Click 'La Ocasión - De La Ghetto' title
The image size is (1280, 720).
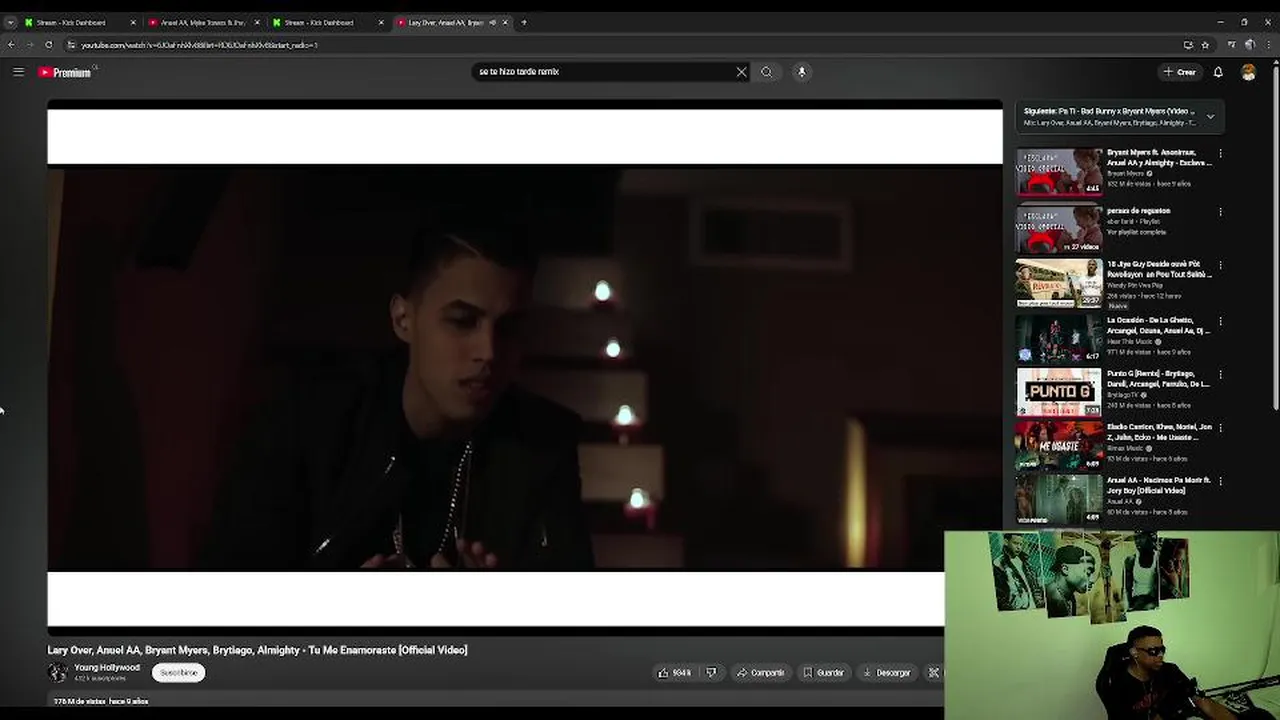click(1158, 325)
